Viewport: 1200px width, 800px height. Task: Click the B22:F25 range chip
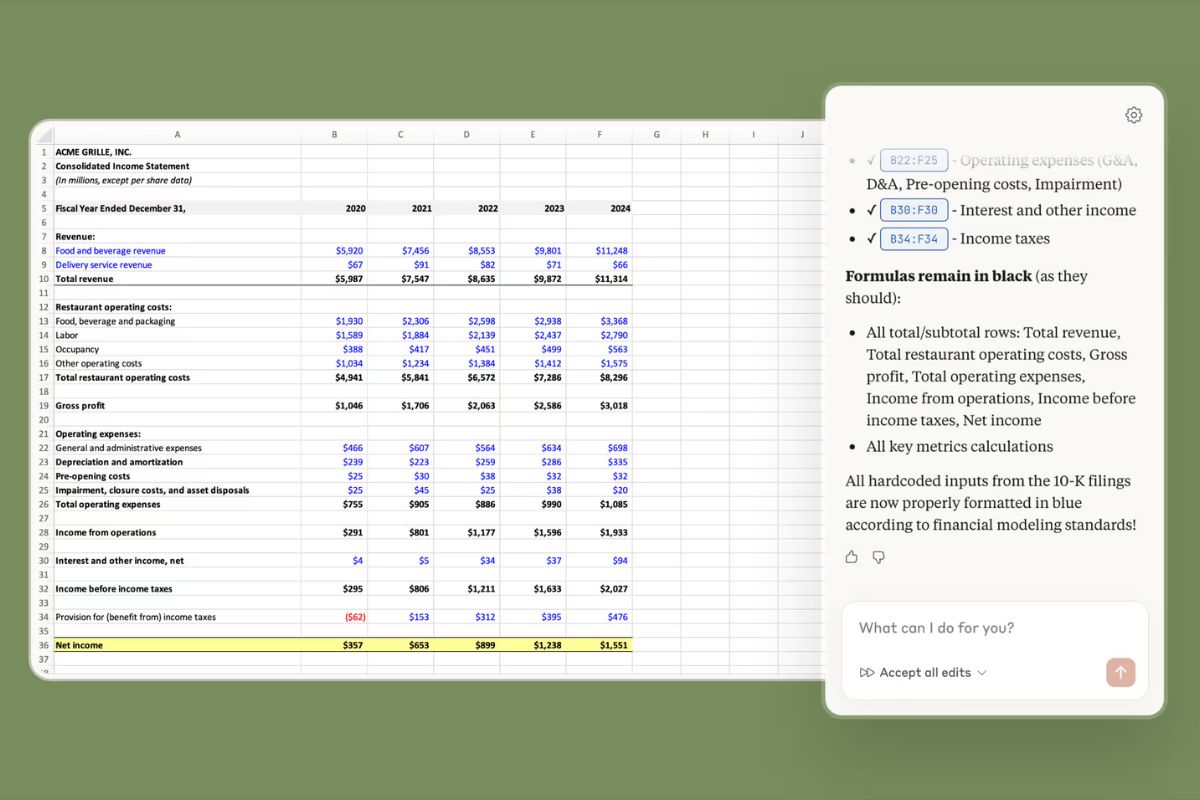coord(914,160)
